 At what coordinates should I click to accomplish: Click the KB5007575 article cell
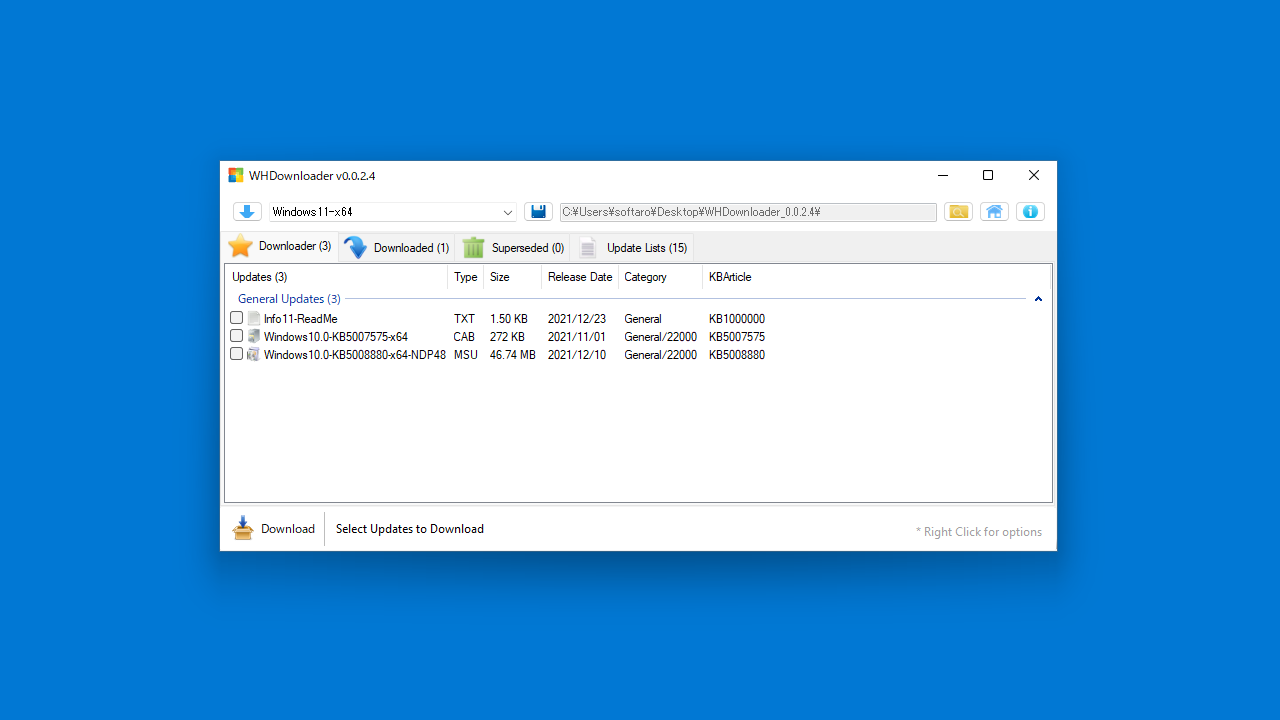coord(737,337)
